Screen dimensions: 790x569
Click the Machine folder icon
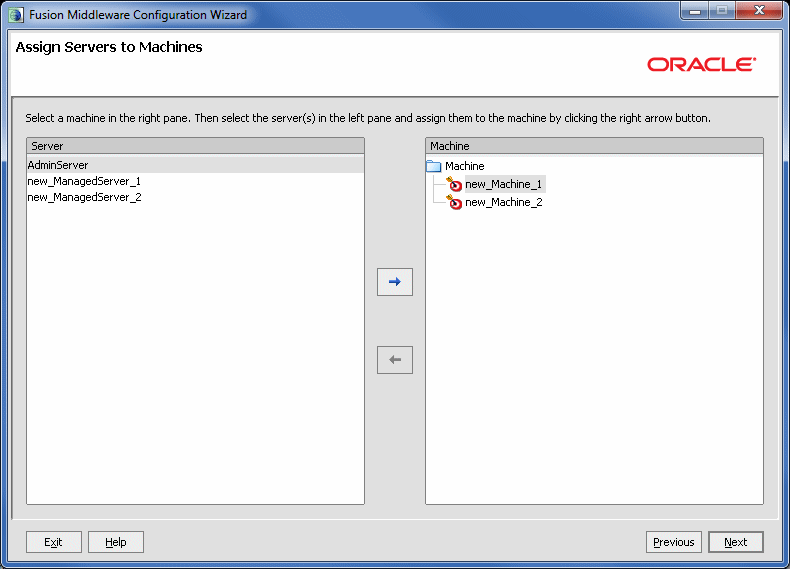click(x=434, y=166)
